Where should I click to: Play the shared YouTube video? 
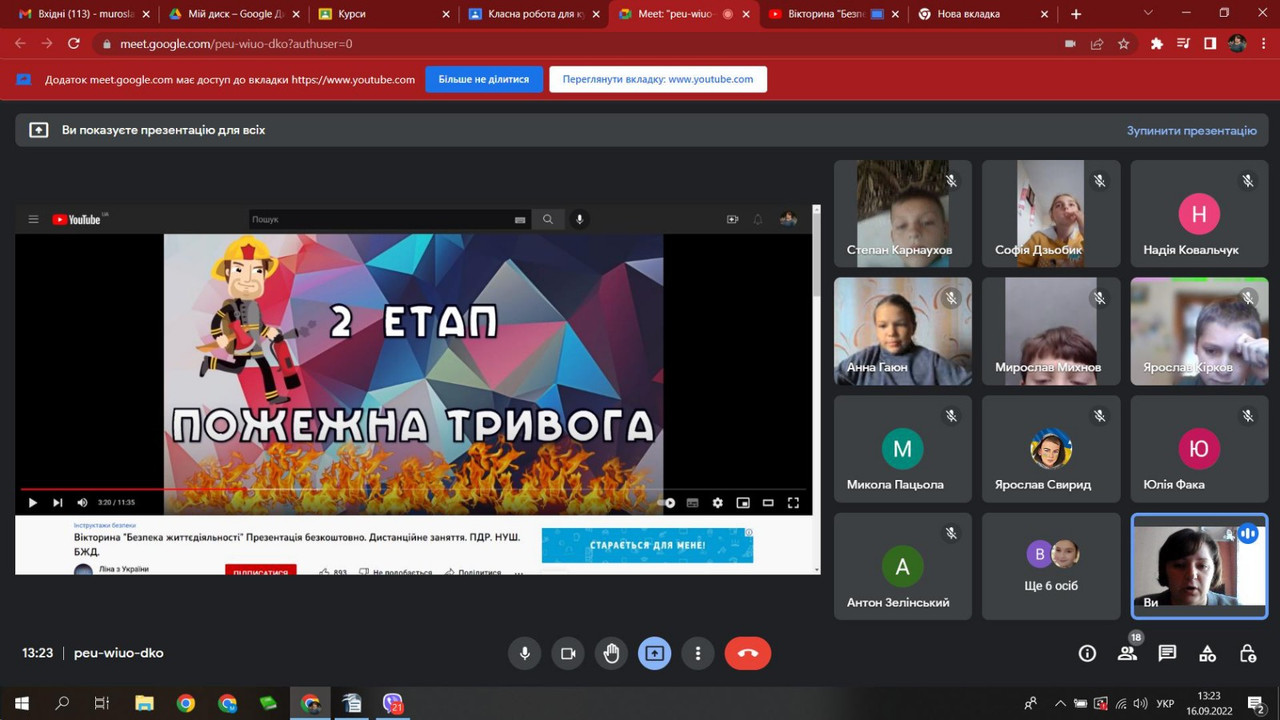point(32,503)
